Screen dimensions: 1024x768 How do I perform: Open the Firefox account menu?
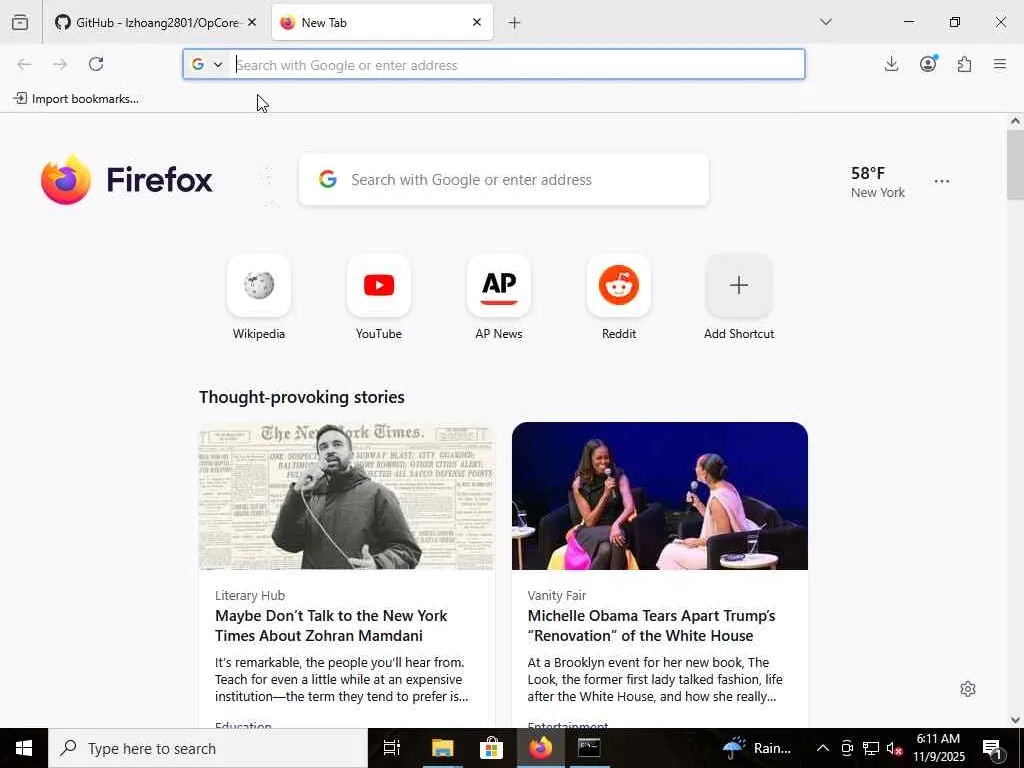(x=928, y=64)
